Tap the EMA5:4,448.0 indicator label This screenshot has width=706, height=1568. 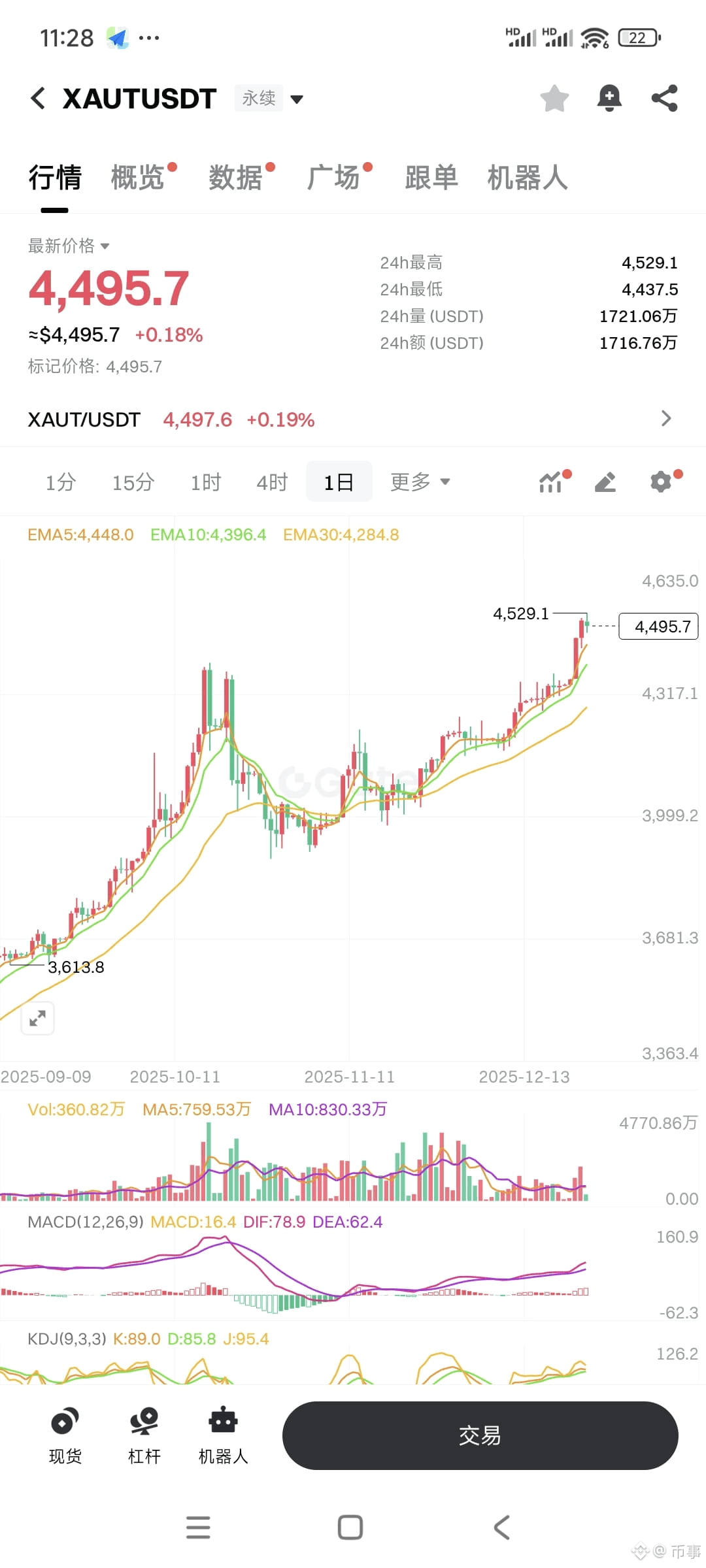pos(80,534)
